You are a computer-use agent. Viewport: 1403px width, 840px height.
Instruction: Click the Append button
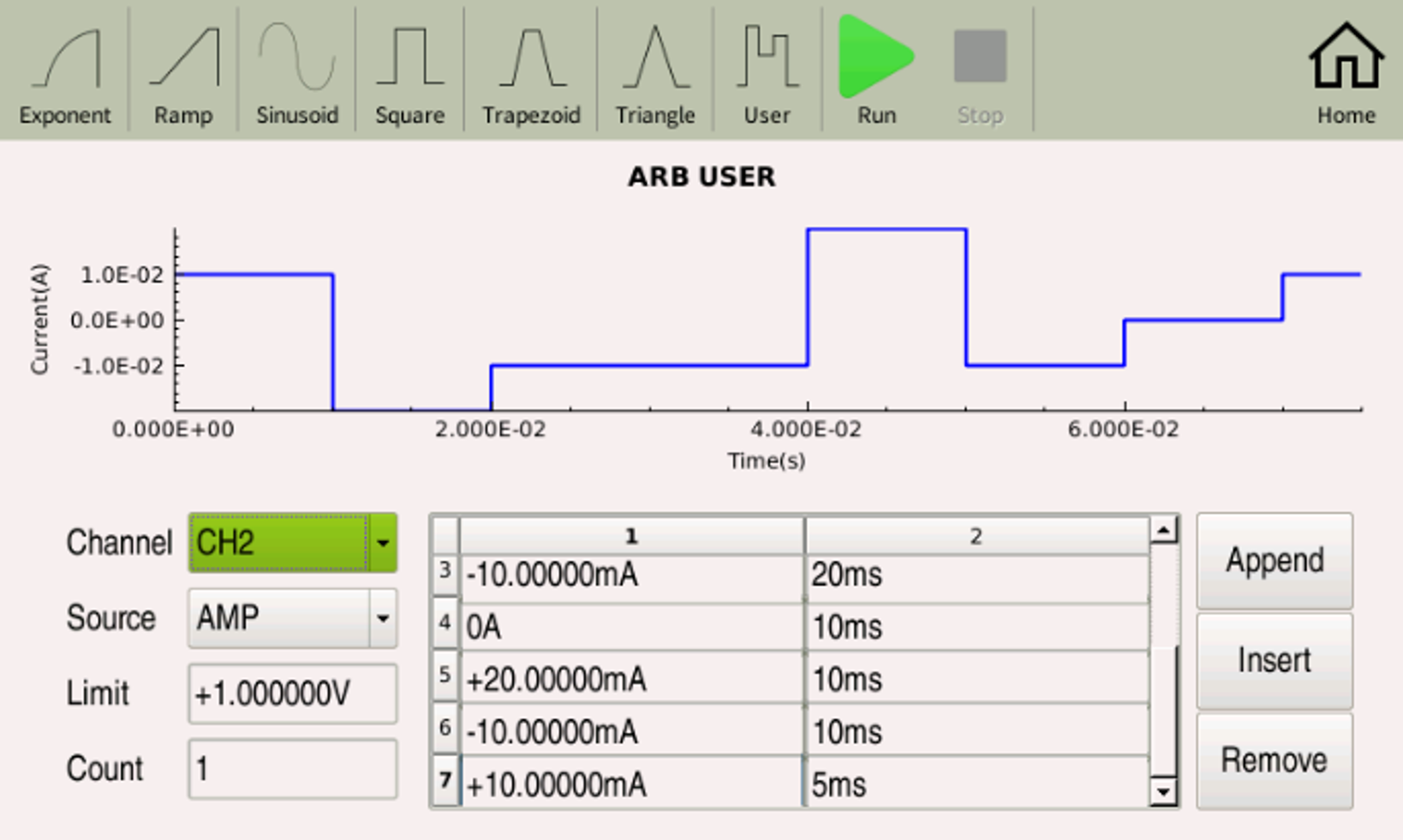click(x=1274, y=561)
